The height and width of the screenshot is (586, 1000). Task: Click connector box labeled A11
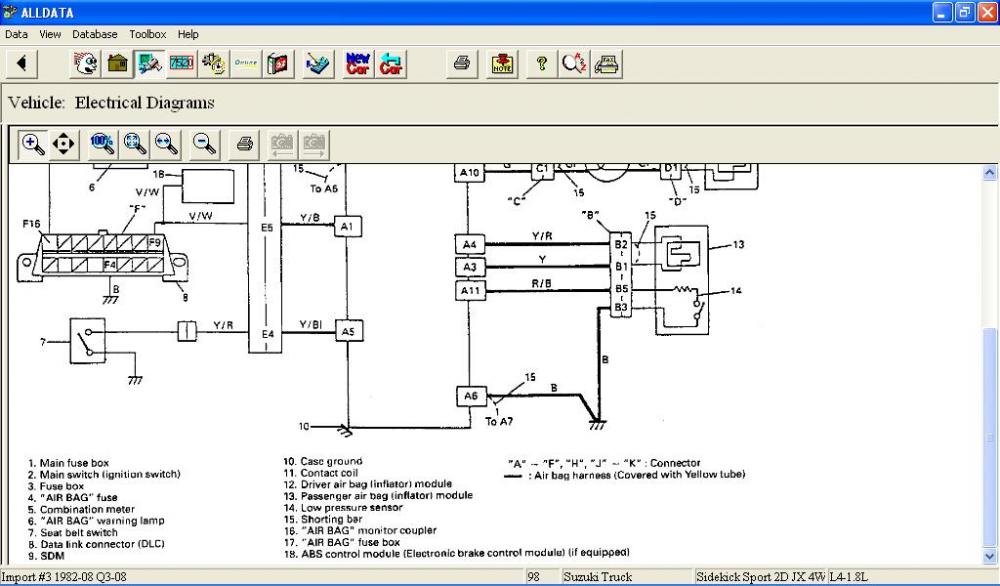(470, 291)
